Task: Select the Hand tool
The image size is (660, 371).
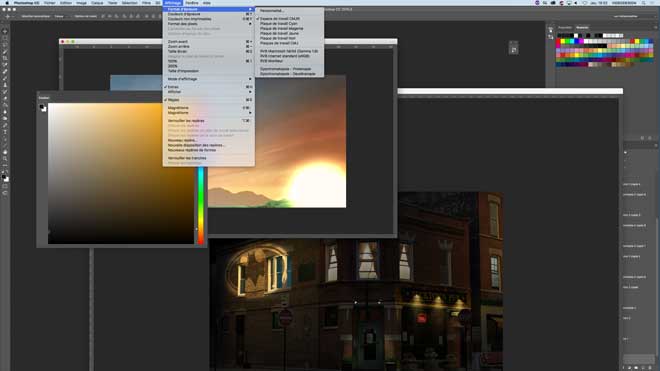Action: [5, 152]
